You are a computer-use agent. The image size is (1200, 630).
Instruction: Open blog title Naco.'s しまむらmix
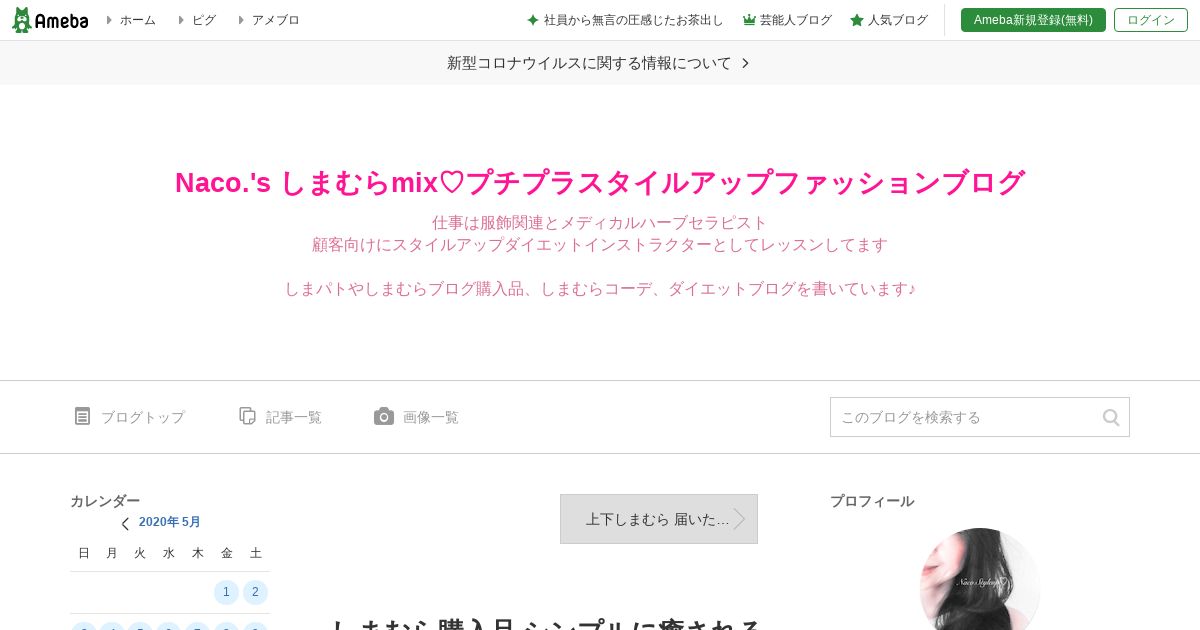click(x=600, y=183)
